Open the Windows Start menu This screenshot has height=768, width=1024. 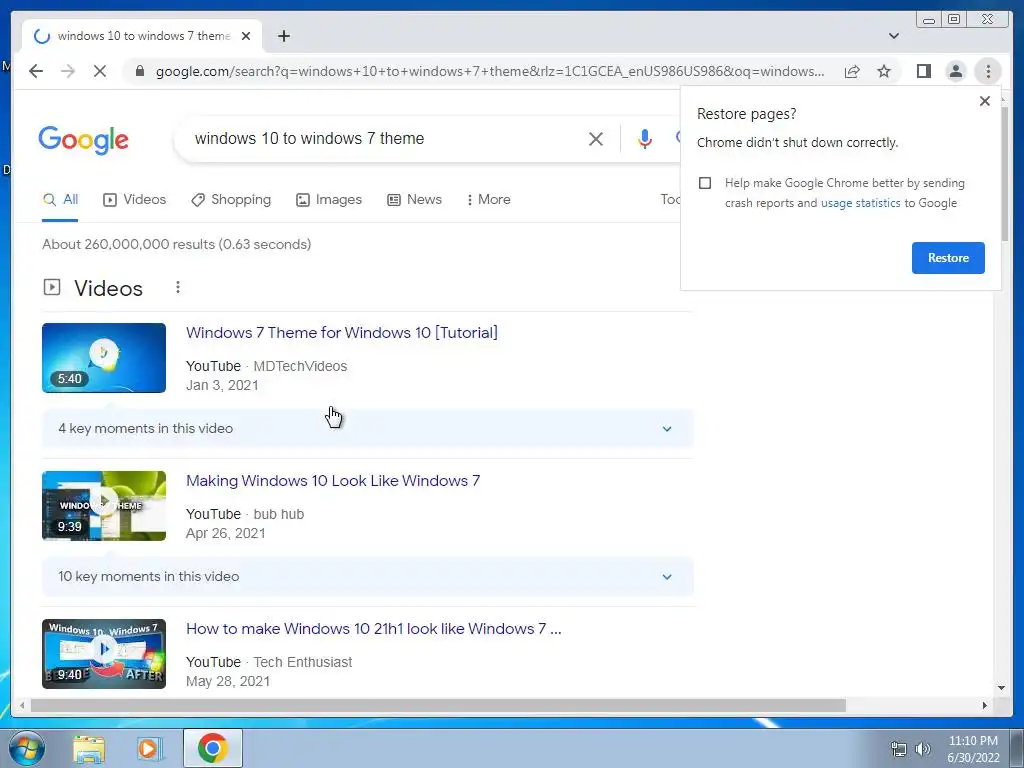[25, 748]
